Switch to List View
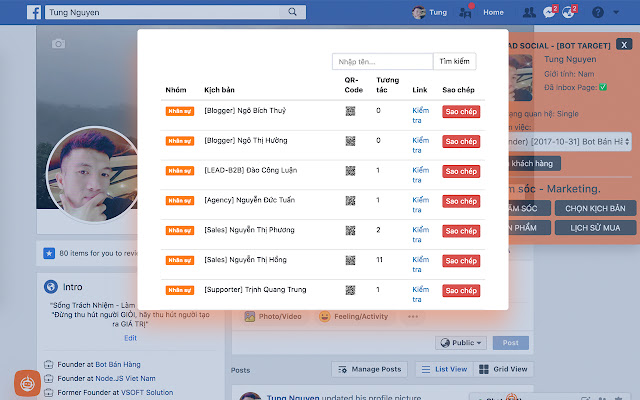Viewport: 640px width, 400px height. point(444,369)
